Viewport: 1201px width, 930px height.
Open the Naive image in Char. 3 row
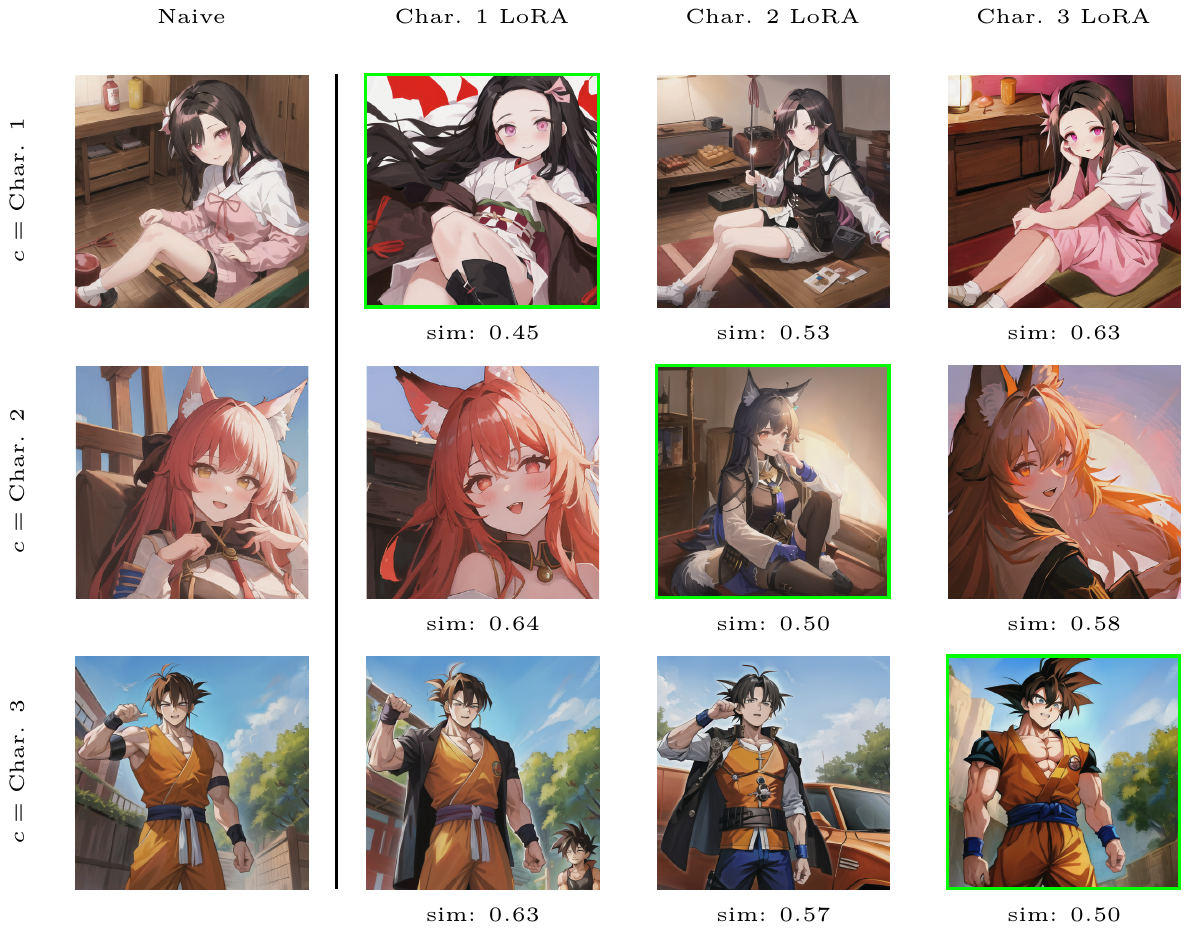[x=192, y=773]
